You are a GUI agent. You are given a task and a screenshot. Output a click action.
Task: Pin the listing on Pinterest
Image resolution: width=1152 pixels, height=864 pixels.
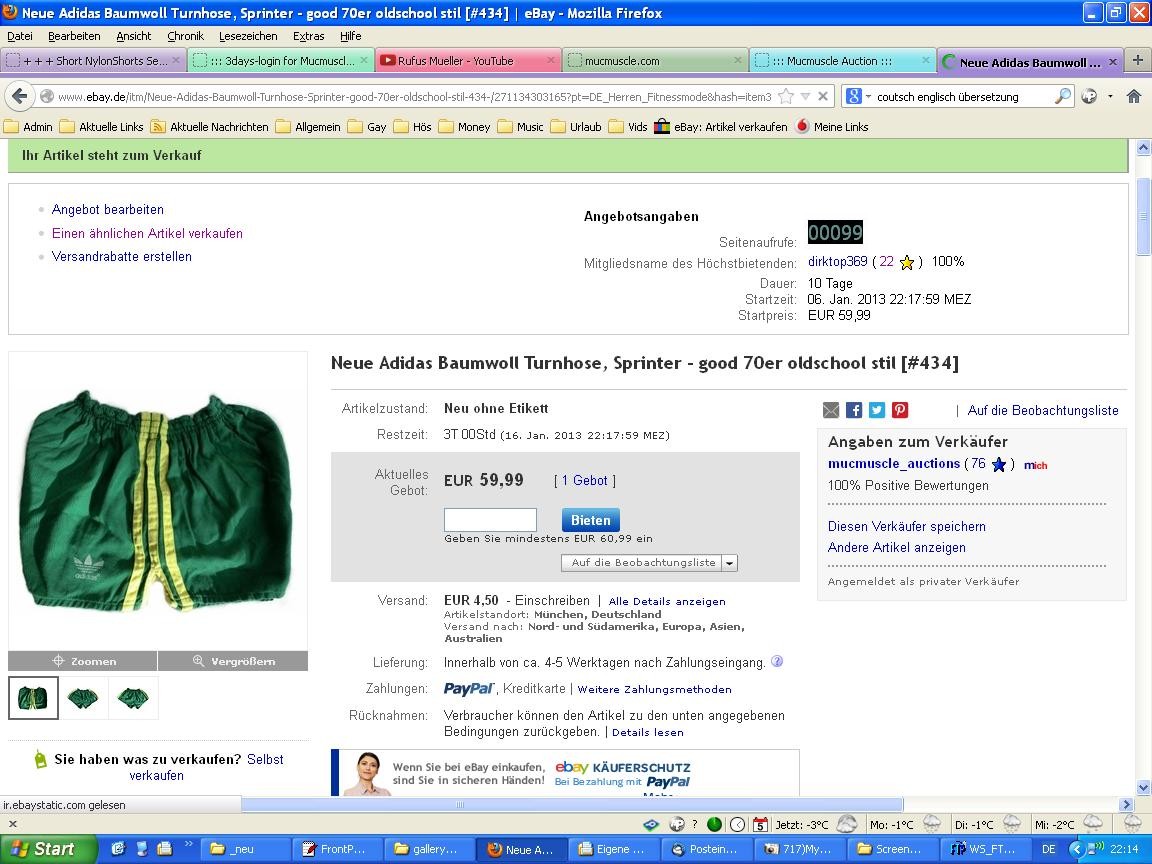900,410
